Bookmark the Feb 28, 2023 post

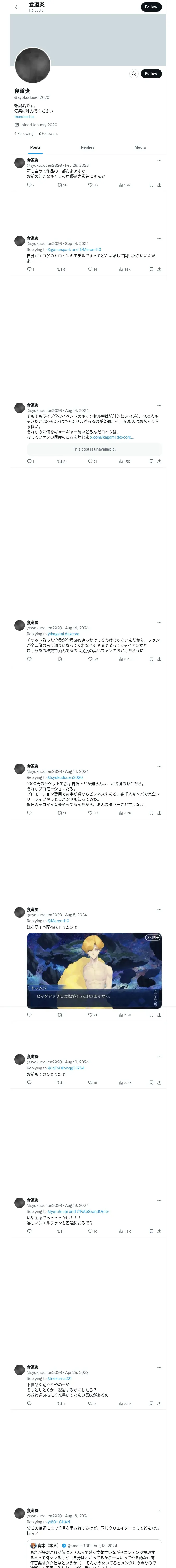151,185
